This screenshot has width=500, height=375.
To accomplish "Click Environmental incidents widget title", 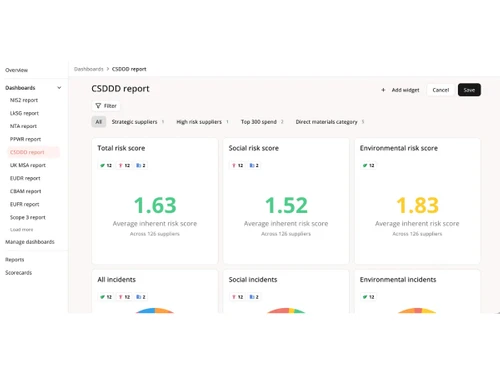I will pos(398,279).
